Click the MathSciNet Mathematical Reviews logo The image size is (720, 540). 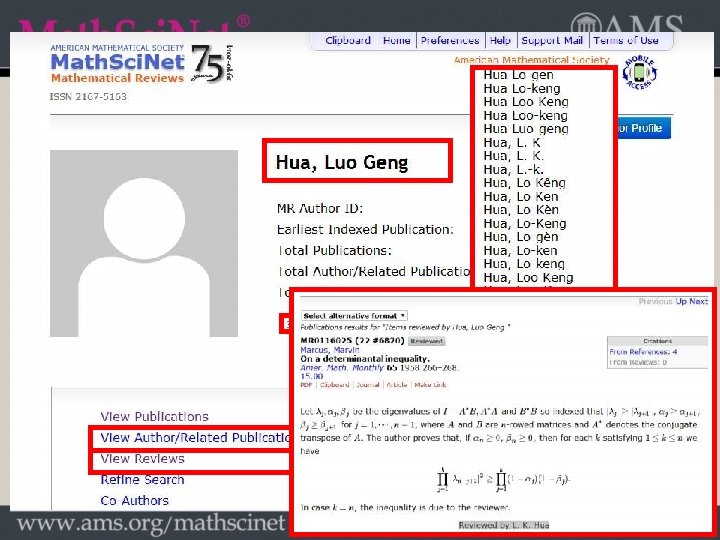118,64
